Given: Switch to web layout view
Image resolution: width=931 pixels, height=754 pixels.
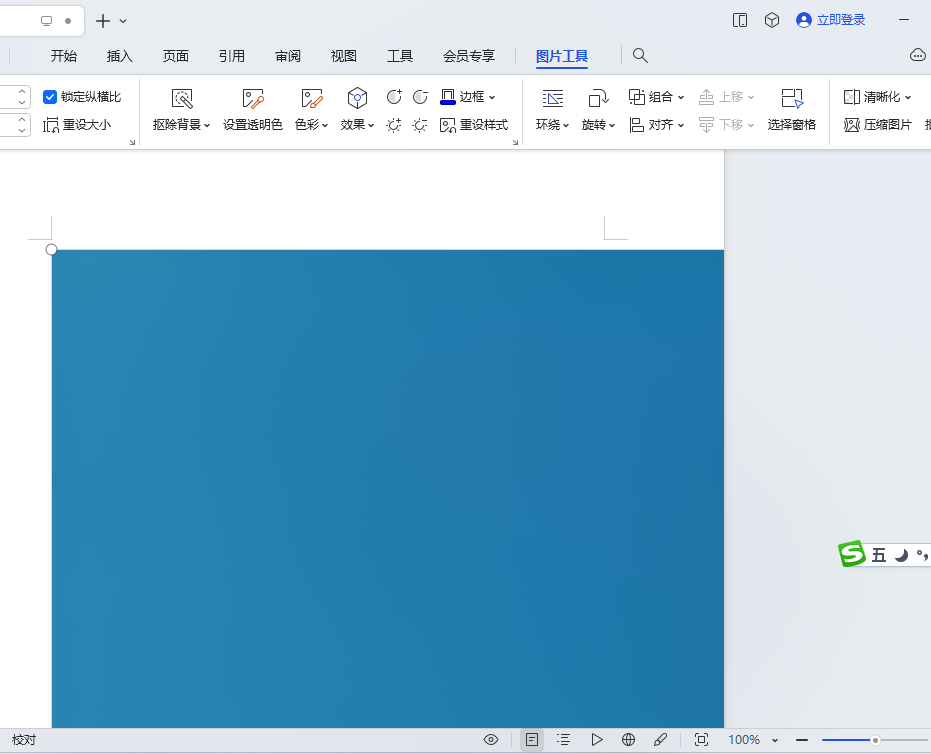Looking at the screenshot, I should [628, 740].
